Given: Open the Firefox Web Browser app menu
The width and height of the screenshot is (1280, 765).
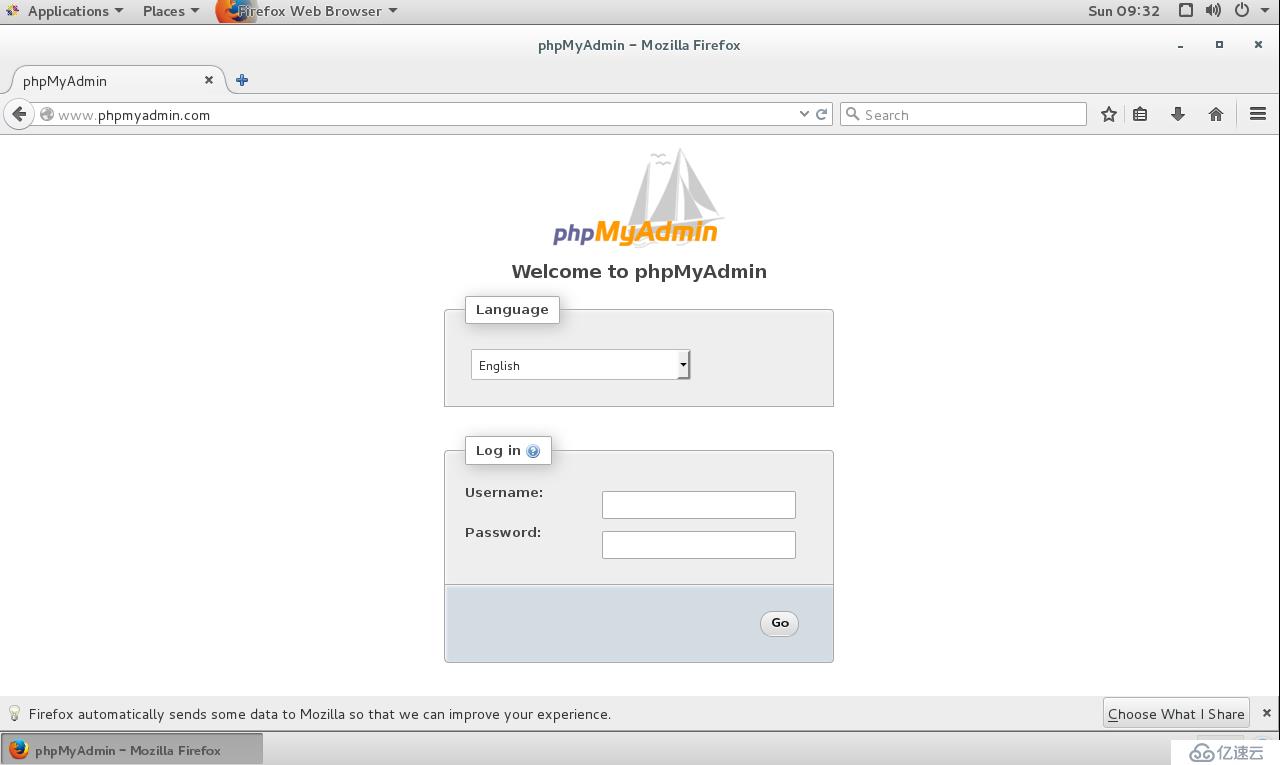Looking at the screenshot, I should click(x=308, y=11).
